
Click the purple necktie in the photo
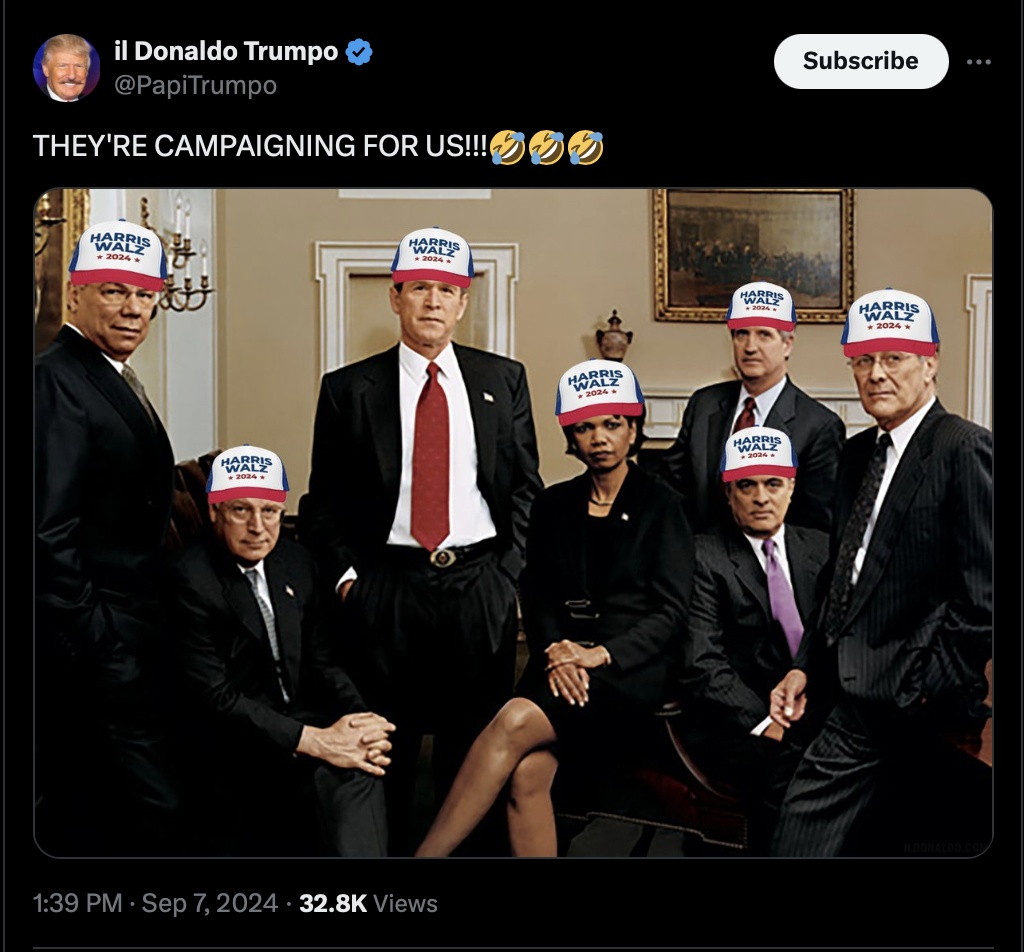pos(783,597)
